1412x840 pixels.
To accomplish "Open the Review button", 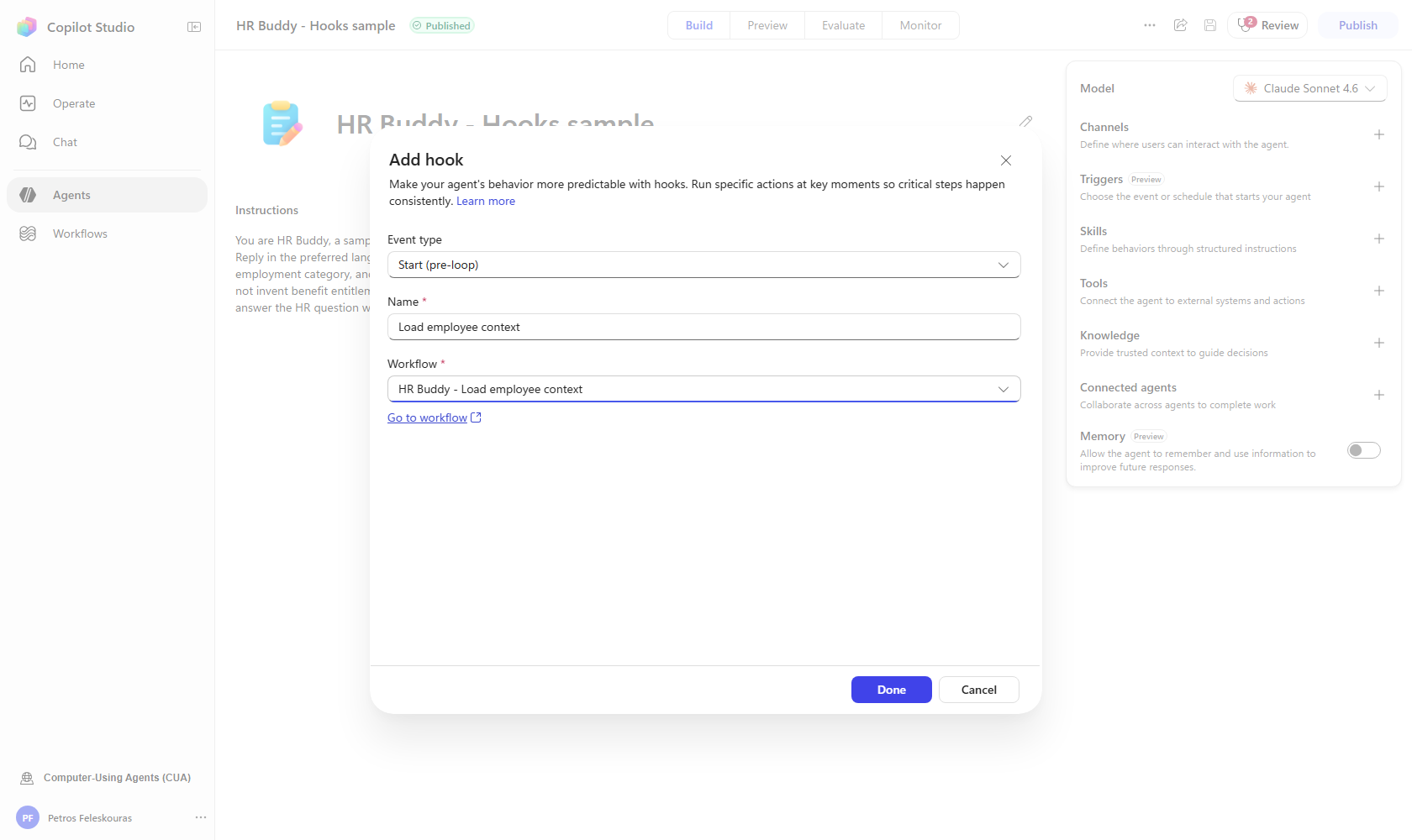I will 1267,25.
